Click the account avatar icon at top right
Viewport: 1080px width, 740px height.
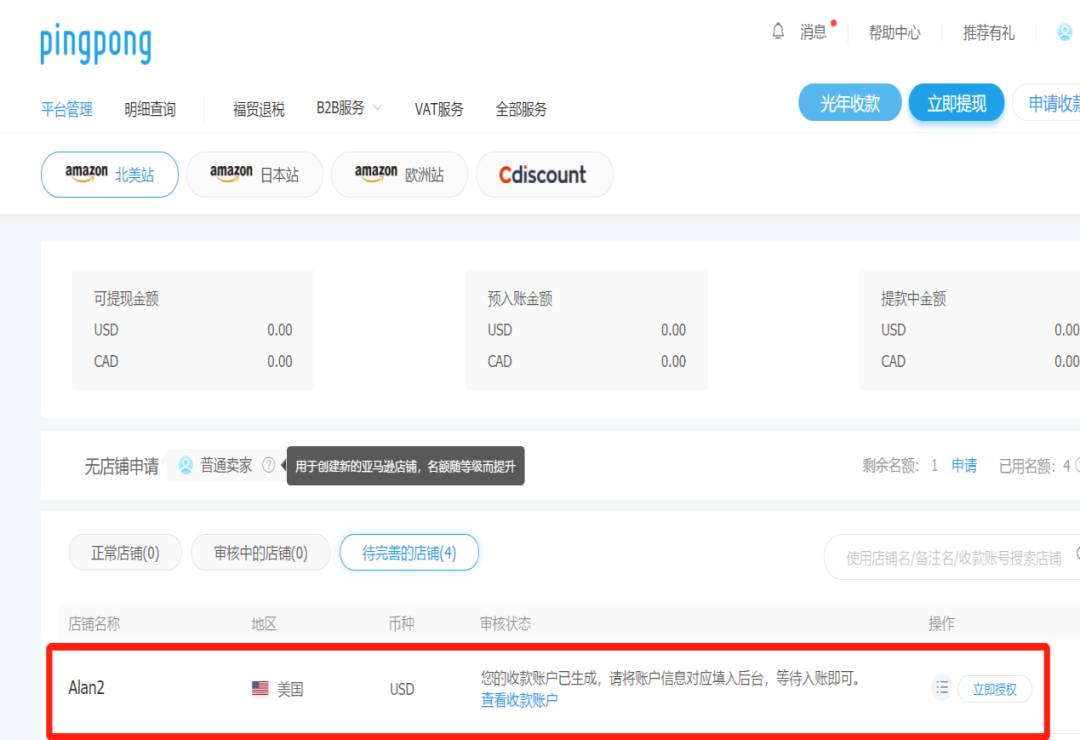click(1064, 32)
